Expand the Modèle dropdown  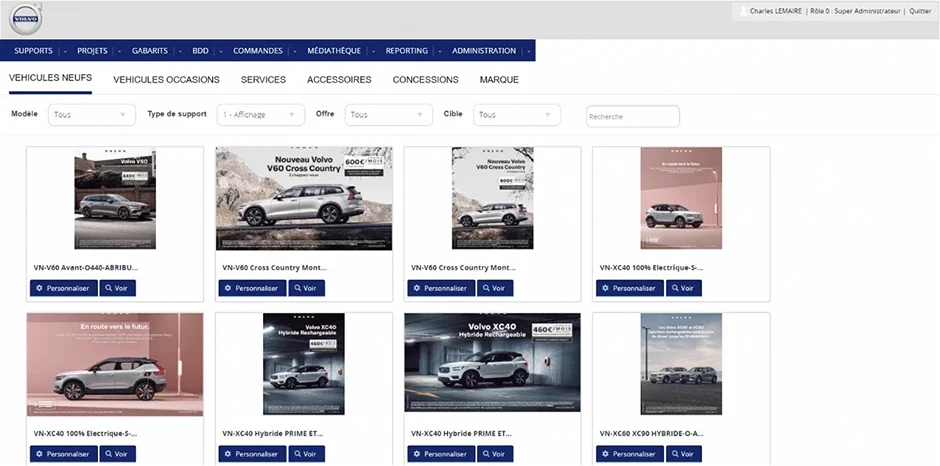coord(92,115)
